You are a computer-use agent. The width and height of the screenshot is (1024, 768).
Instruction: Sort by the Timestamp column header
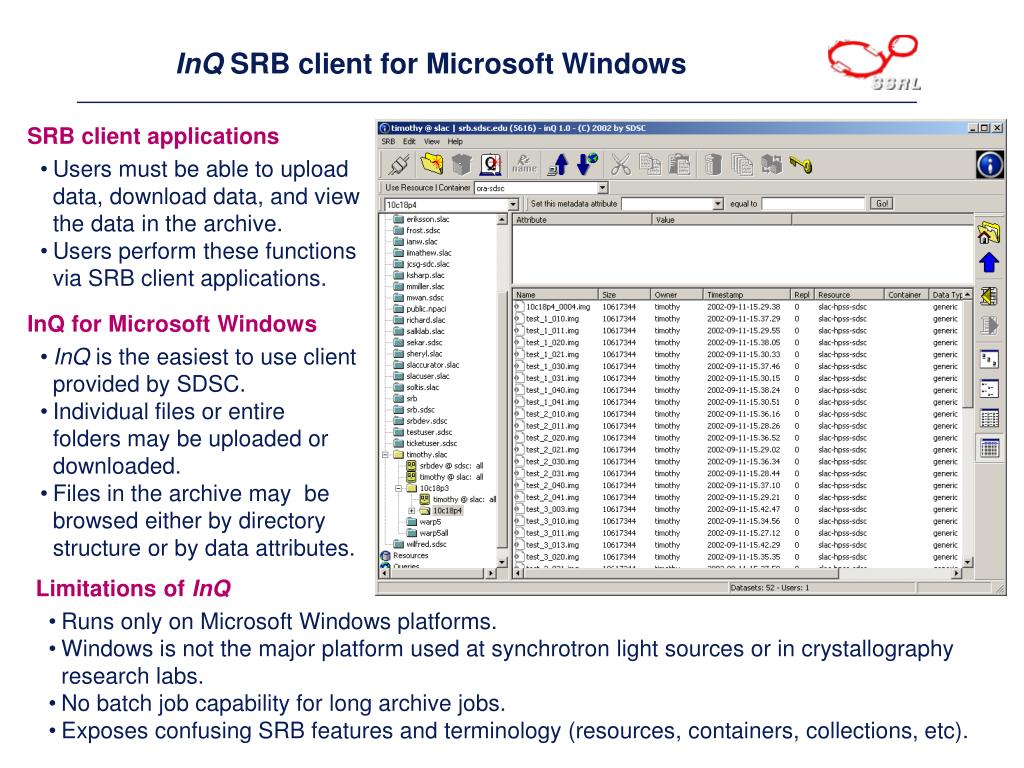[746, 295]
